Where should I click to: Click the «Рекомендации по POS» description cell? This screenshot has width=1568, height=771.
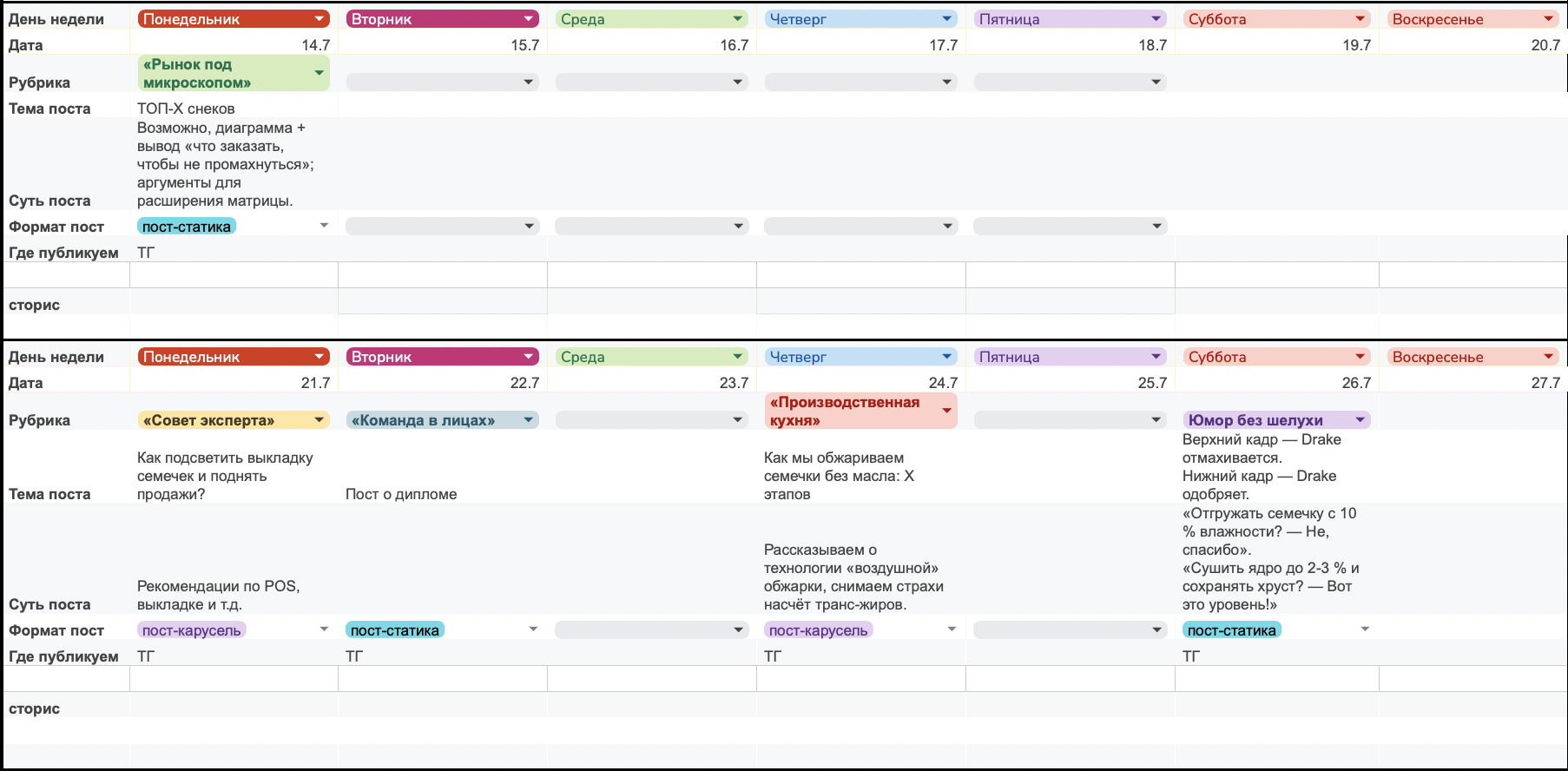233,595
